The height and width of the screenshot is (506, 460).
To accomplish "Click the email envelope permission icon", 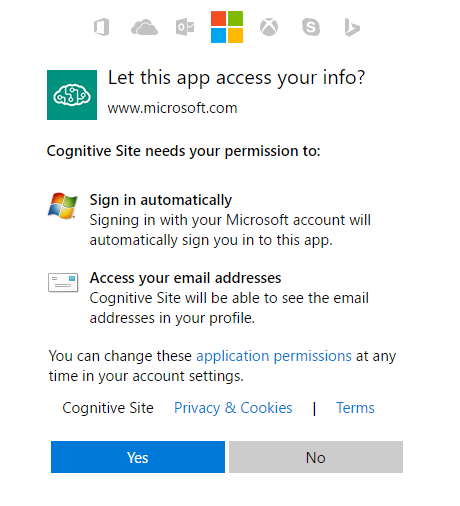I will pos(63,282).
